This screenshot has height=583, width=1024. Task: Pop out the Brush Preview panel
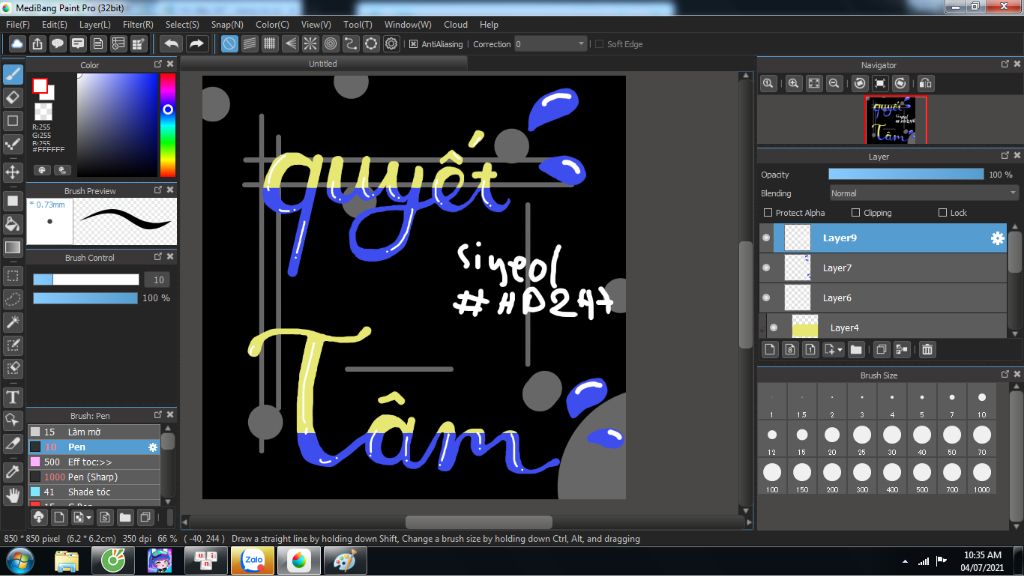point(157,190)
